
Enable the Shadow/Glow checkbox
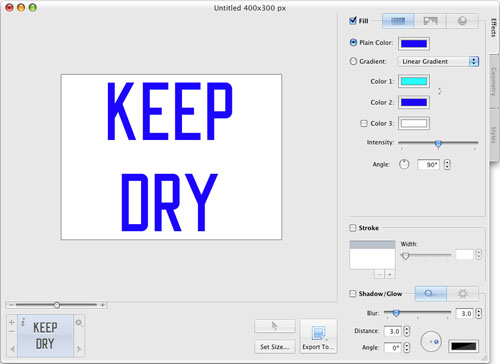tap(353, 294)
